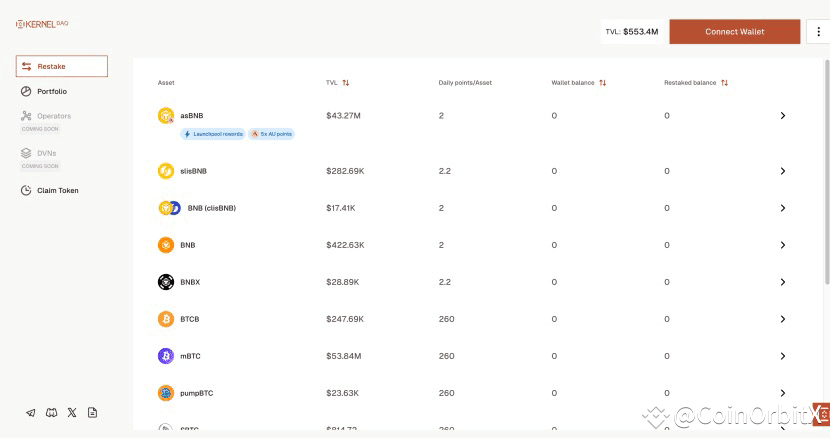
Task: Click the mBTC token icon
Action: [166, 356]
